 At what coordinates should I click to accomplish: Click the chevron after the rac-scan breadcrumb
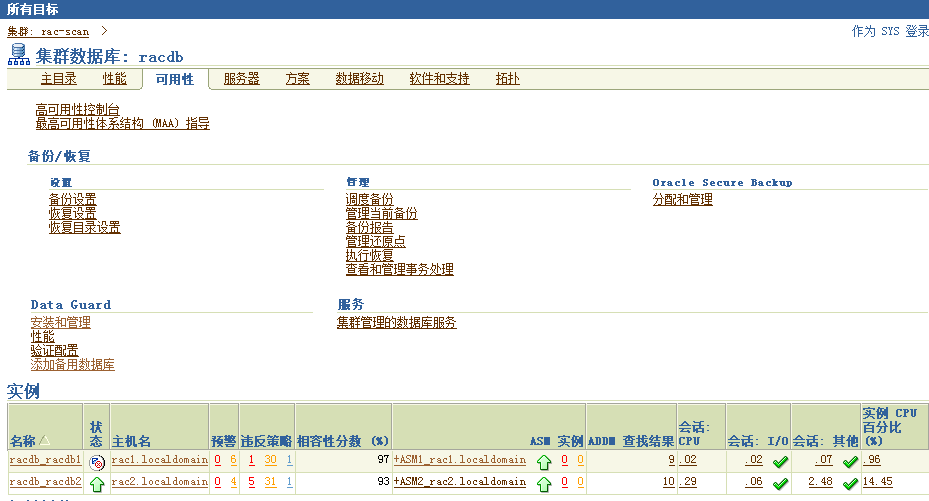(x=104, y=31)
